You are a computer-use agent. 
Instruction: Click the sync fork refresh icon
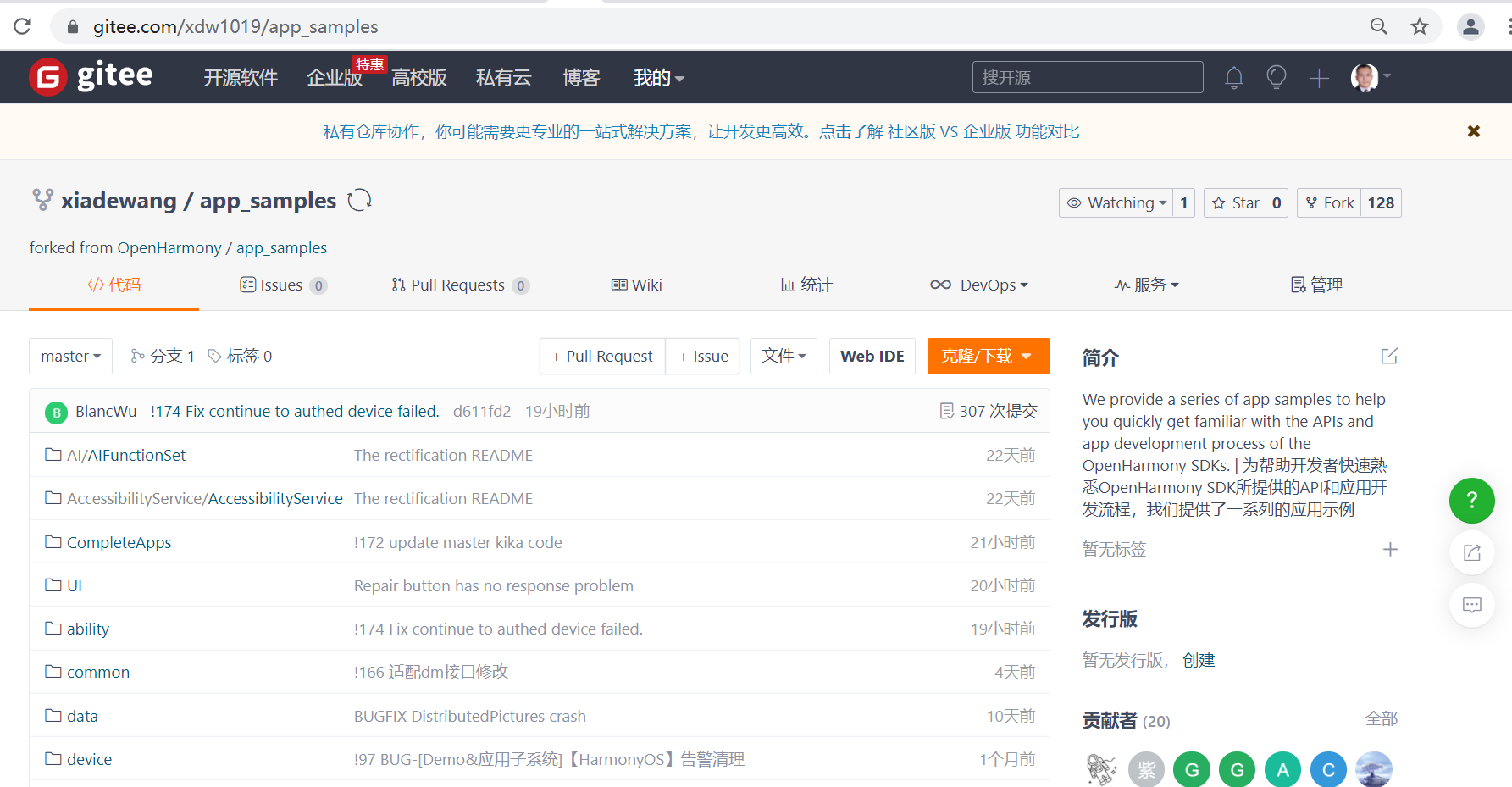359,200
